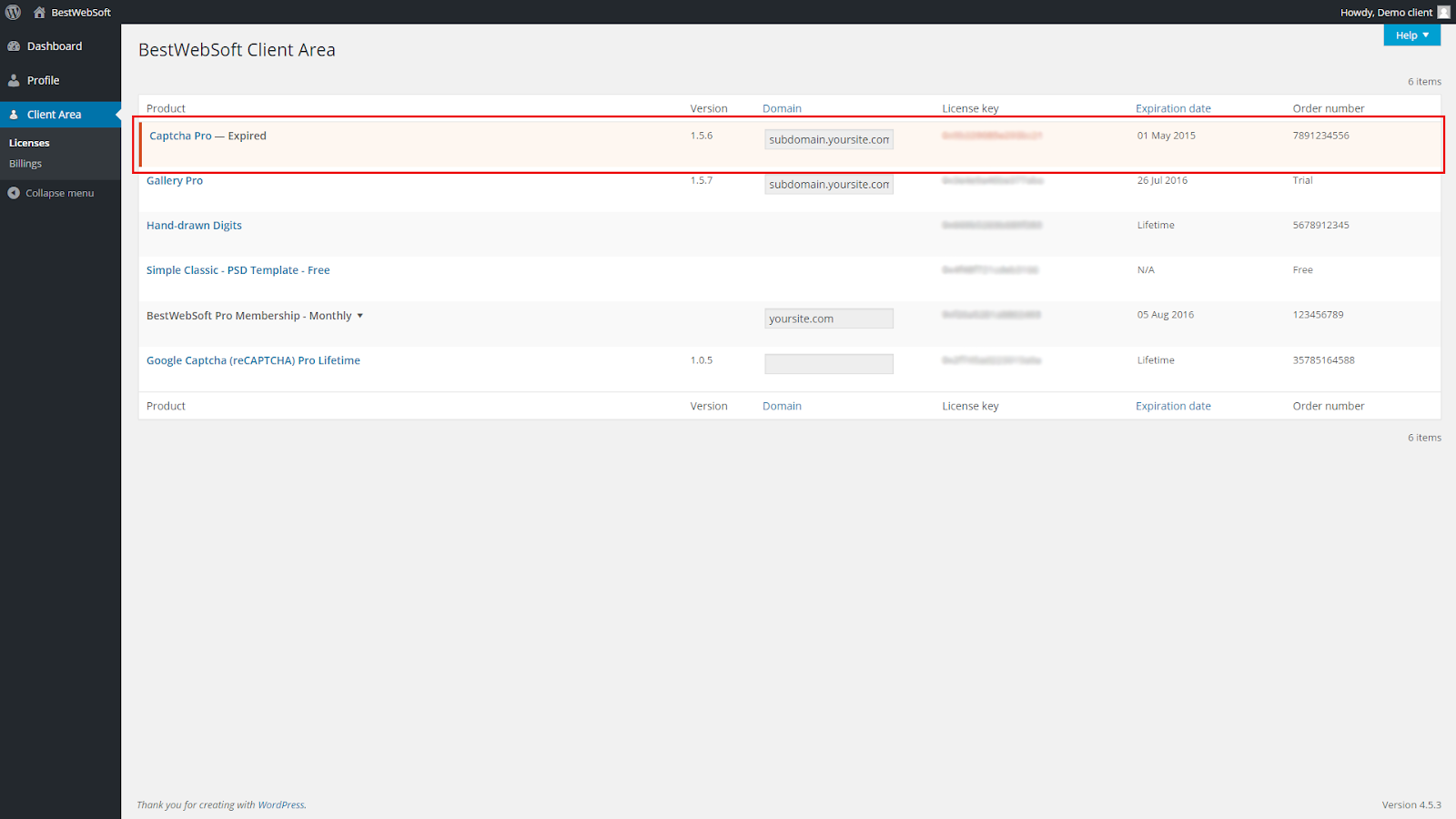Image resolution: width=1456 pixels, height=819 pixels.
Task: Click version 1.5.7 cell
Action: [701, 180]
